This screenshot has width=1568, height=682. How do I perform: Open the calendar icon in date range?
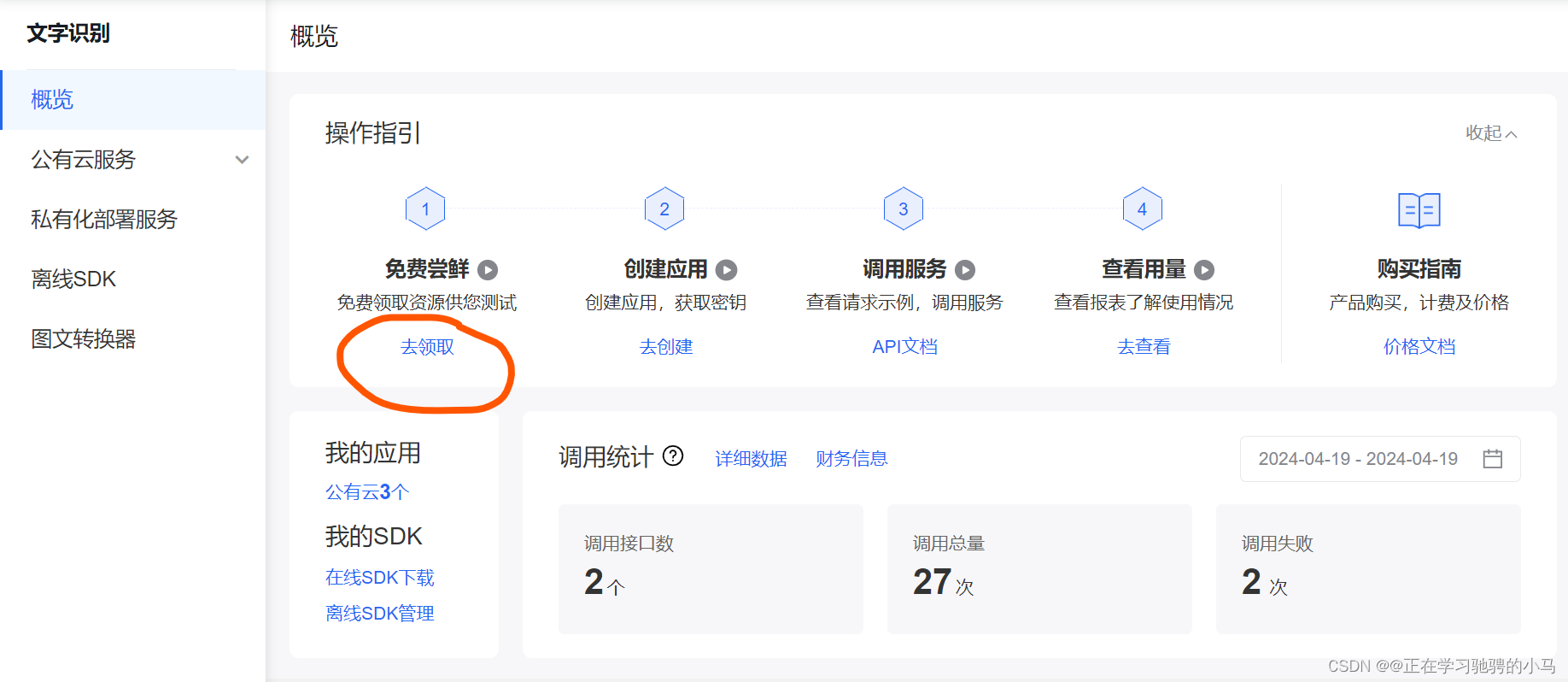point(1493,459)
